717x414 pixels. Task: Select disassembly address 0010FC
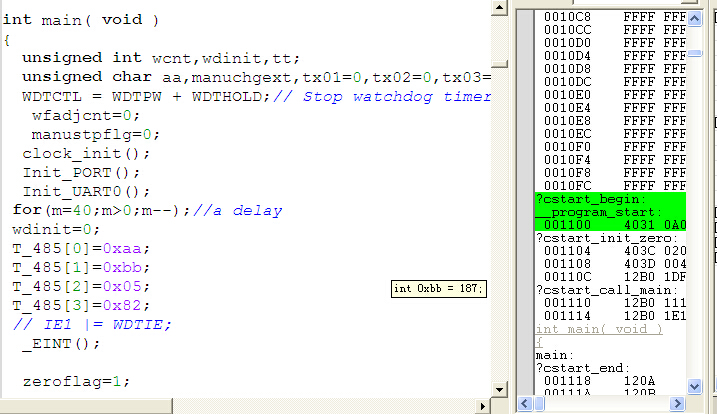[x=567, y=186]
